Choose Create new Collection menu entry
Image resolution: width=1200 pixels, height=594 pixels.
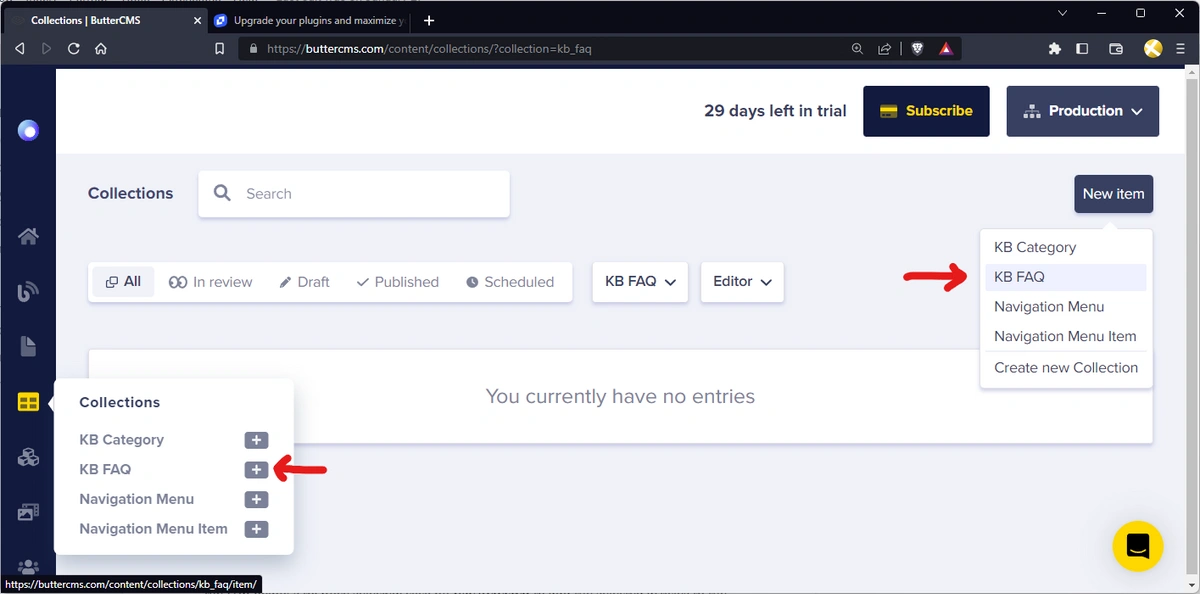point(1066,368)
